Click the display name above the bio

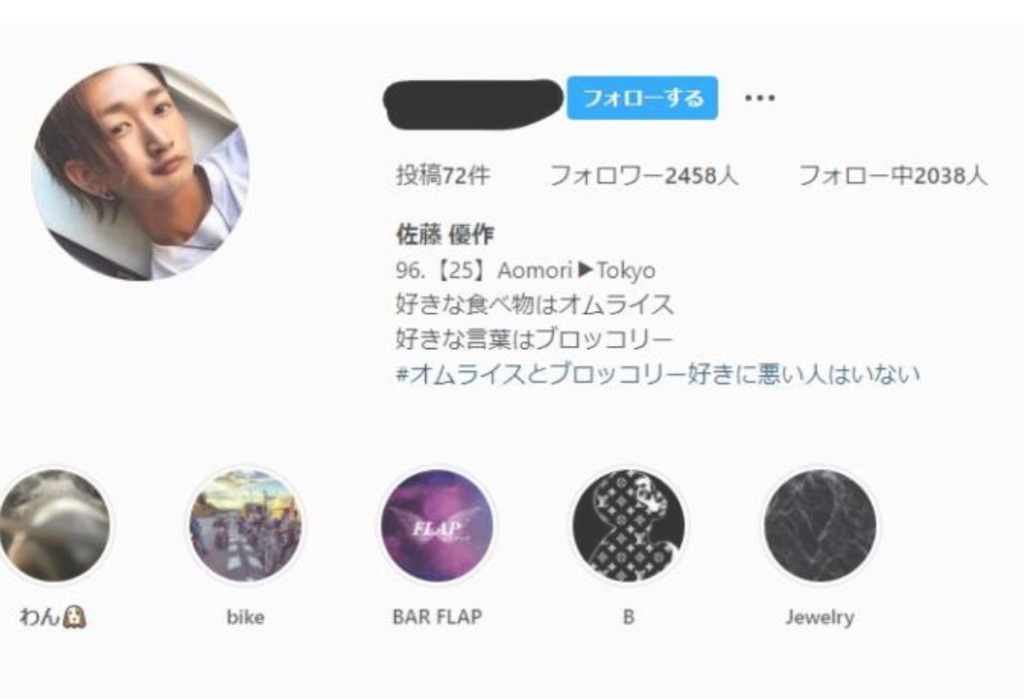(445, 234)
